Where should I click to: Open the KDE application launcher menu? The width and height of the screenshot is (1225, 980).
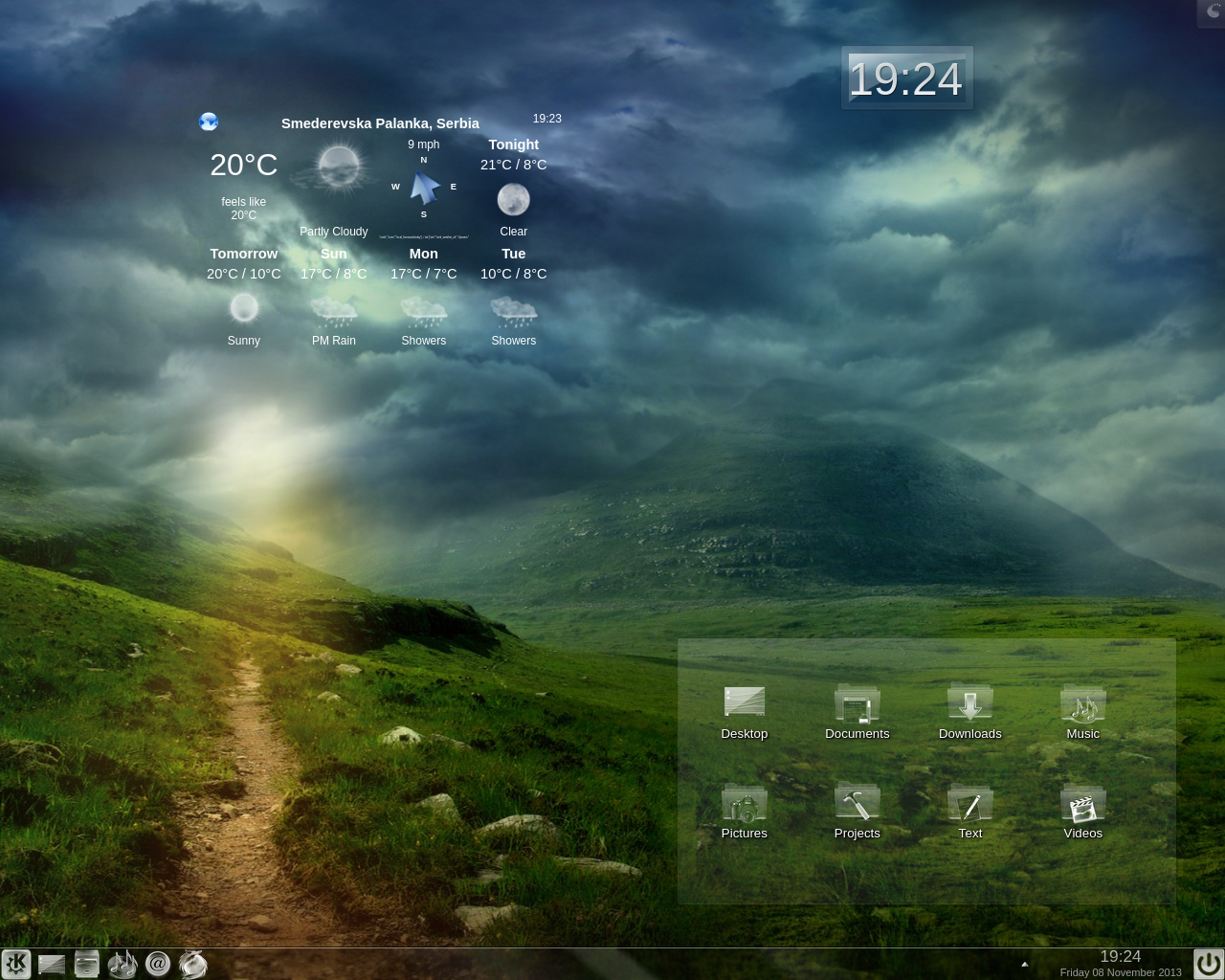[16, 964]
